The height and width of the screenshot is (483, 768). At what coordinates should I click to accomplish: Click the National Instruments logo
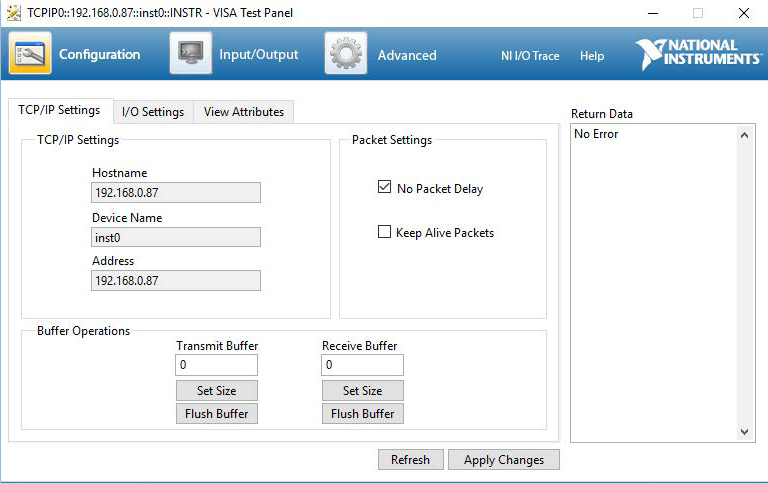point(698,54)
